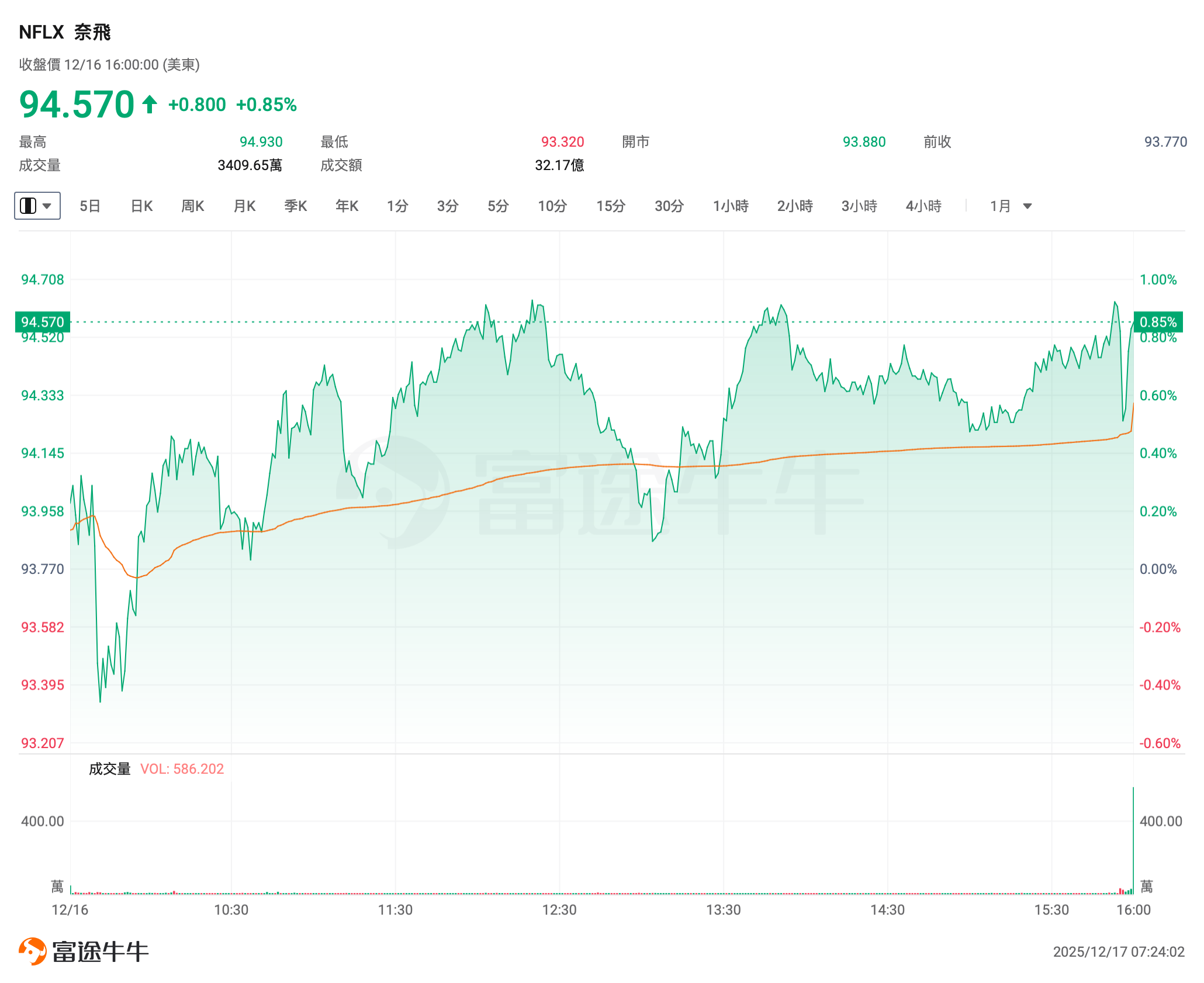Expand the 1月 period dropdown arrow
The image size is (1204, 983).
click(x=1027, y=206)
